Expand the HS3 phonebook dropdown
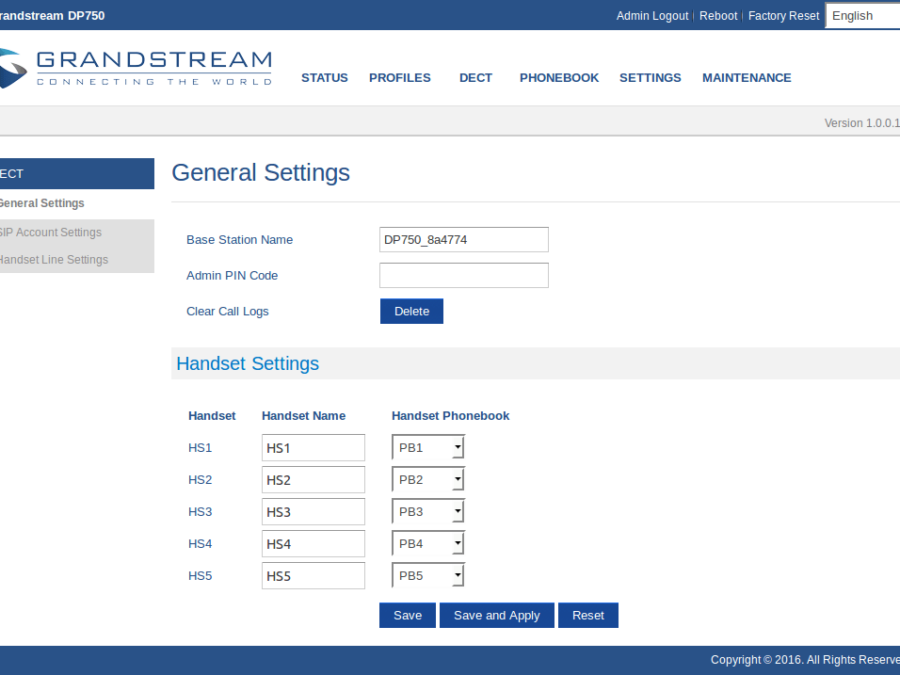 point(428,512)
